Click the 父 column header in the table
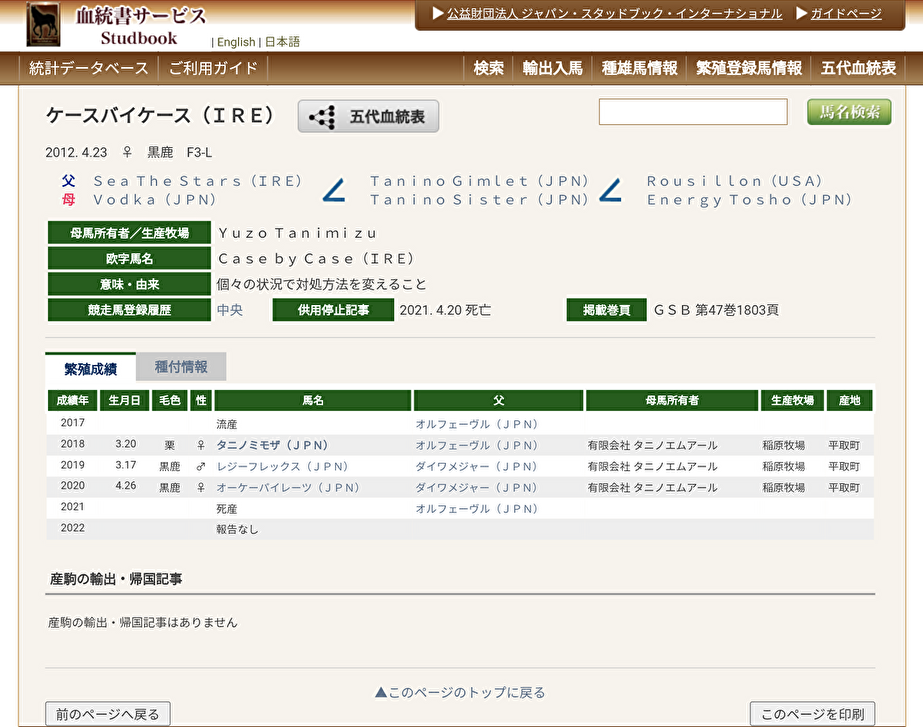 point(499,400)
